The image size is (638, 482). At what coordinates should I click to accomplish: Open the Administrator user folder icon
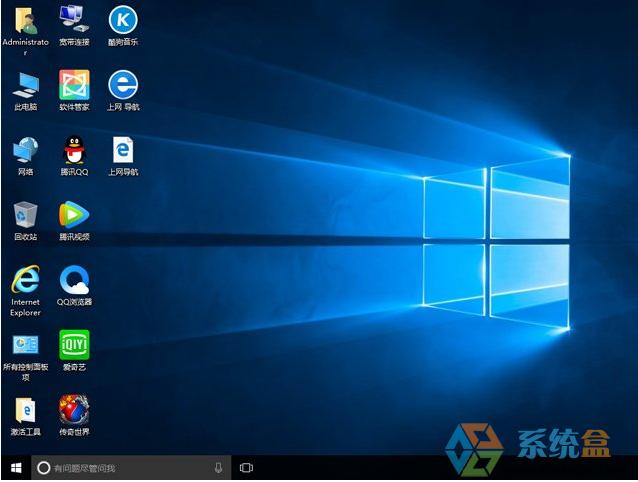point(25,21)
